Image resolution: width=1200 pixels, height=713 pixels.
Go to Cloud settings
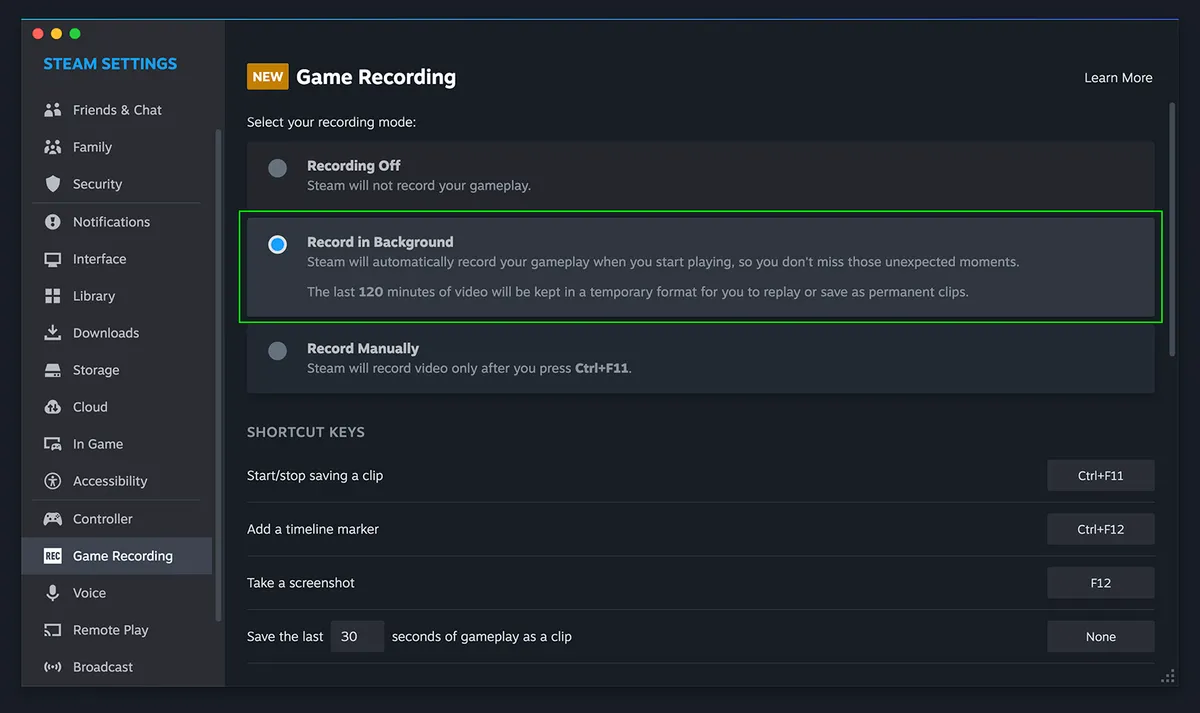click(x=116, y=407)
